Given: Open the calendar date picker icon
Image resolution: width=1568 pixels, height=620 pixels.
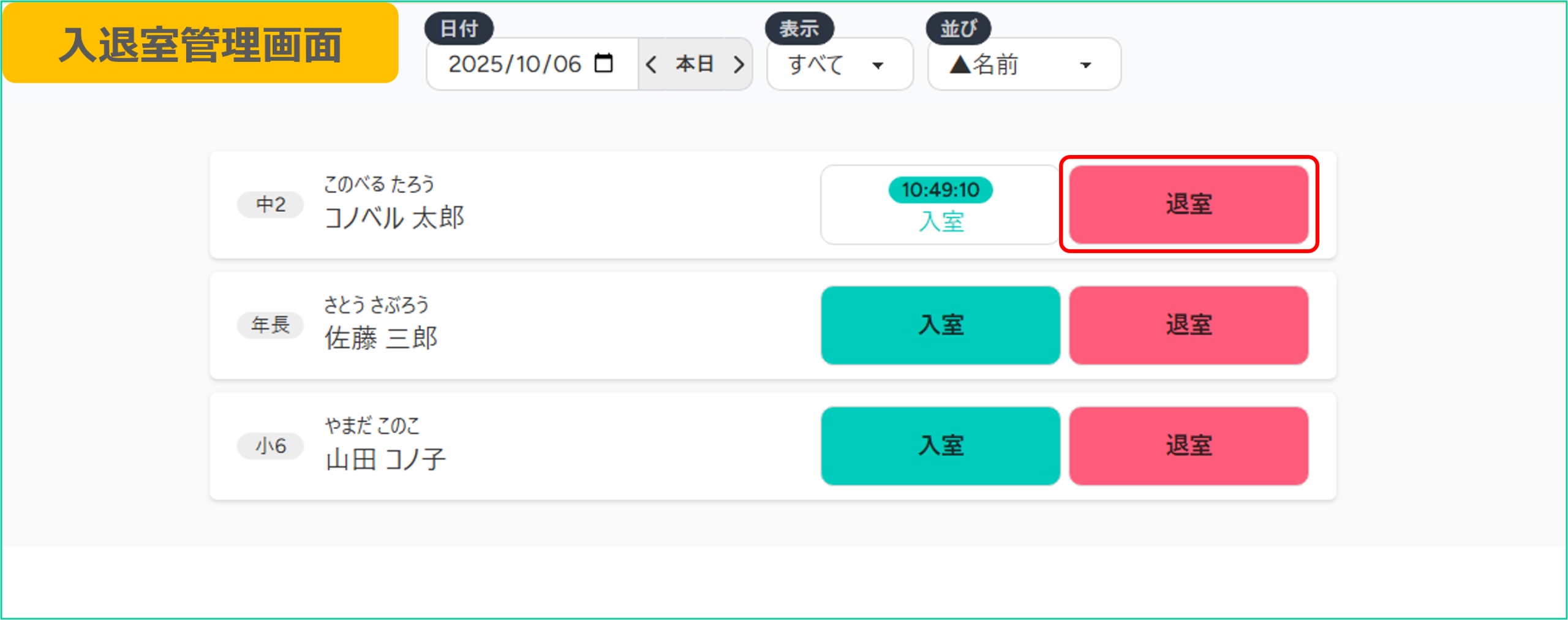Looking at the screenshot, I should [603, 64].
